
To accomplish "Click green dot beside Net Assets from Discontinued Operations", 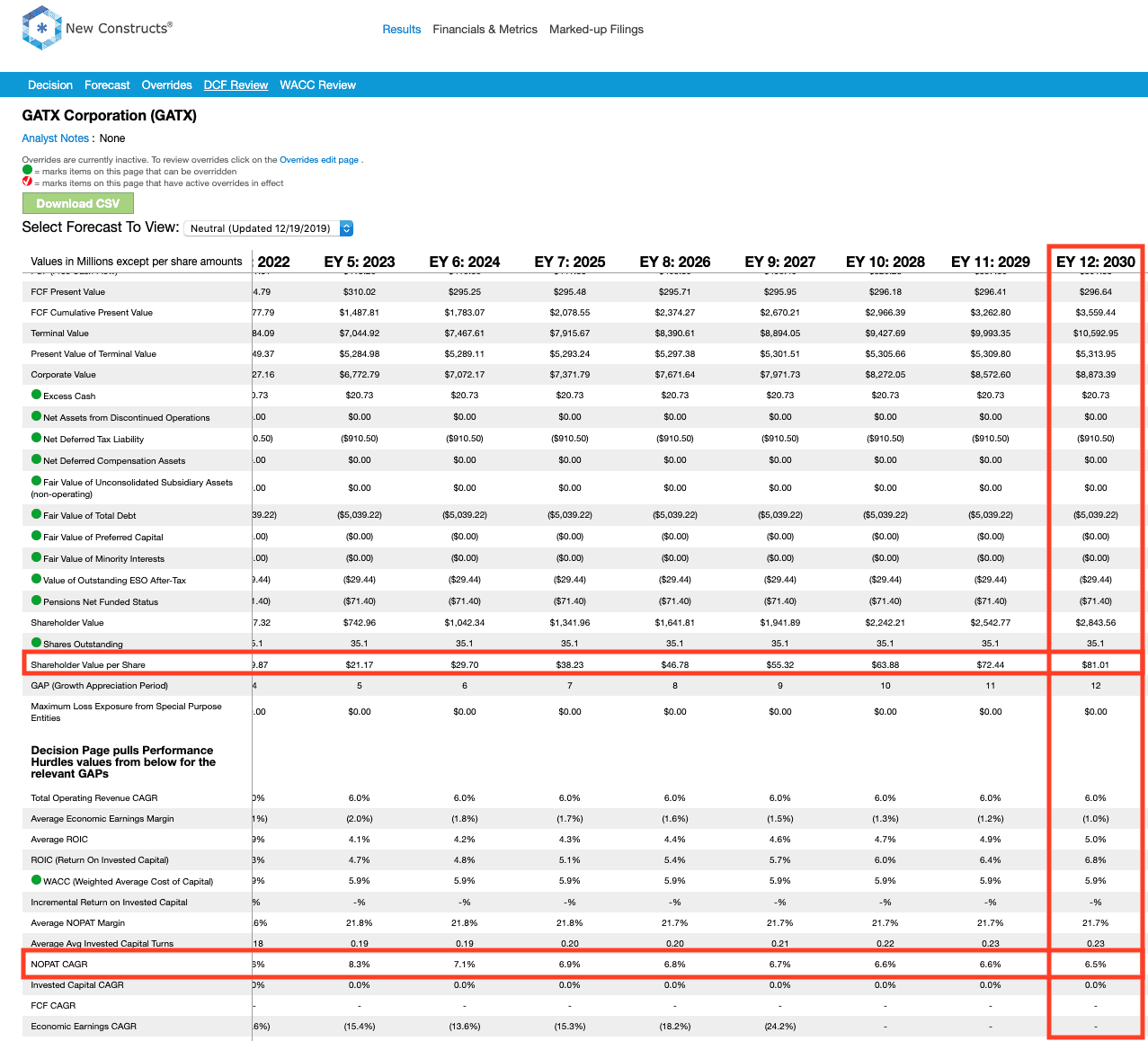I will click(37, 416).
